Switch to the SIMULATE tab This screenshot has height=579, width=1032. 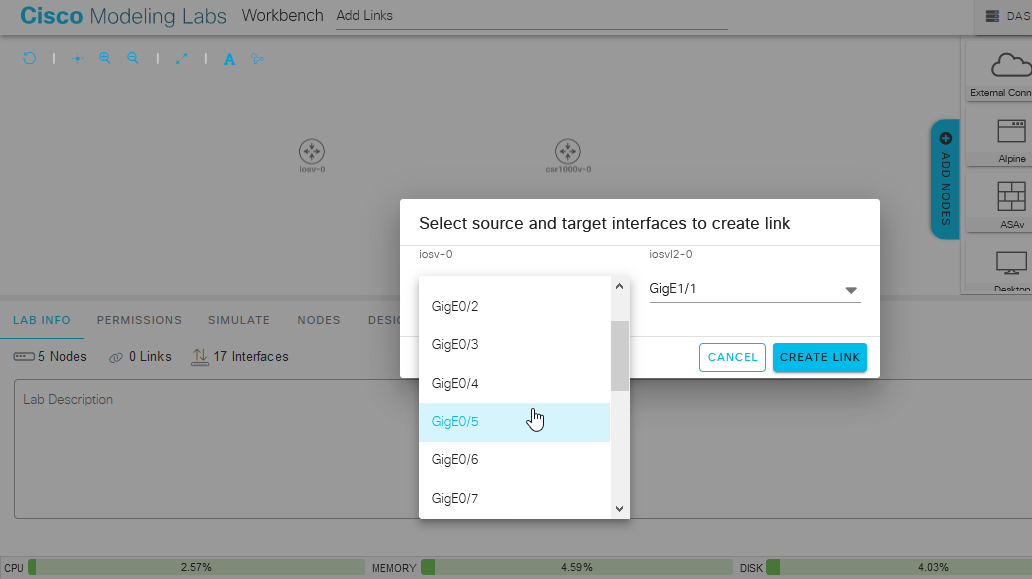click(x=238, y=320)
